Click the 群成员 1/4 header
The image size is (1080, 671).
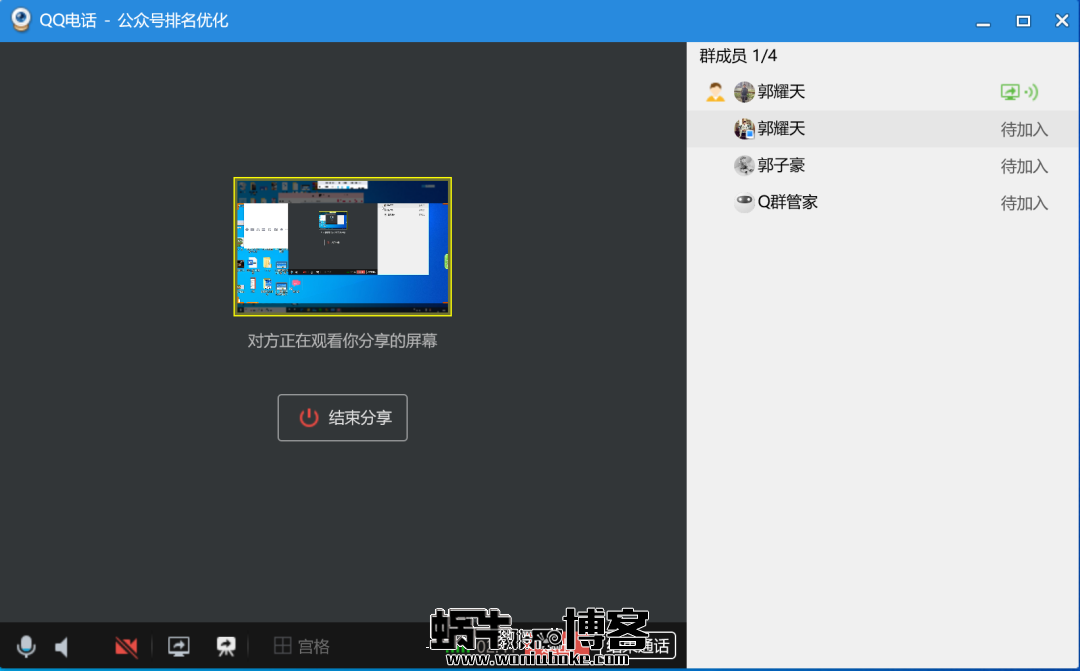click(x=738, y=56)
